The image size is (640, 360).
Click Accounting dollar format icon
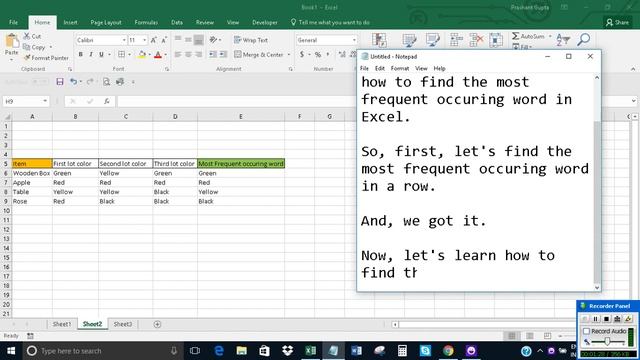[x=302, y=54]
